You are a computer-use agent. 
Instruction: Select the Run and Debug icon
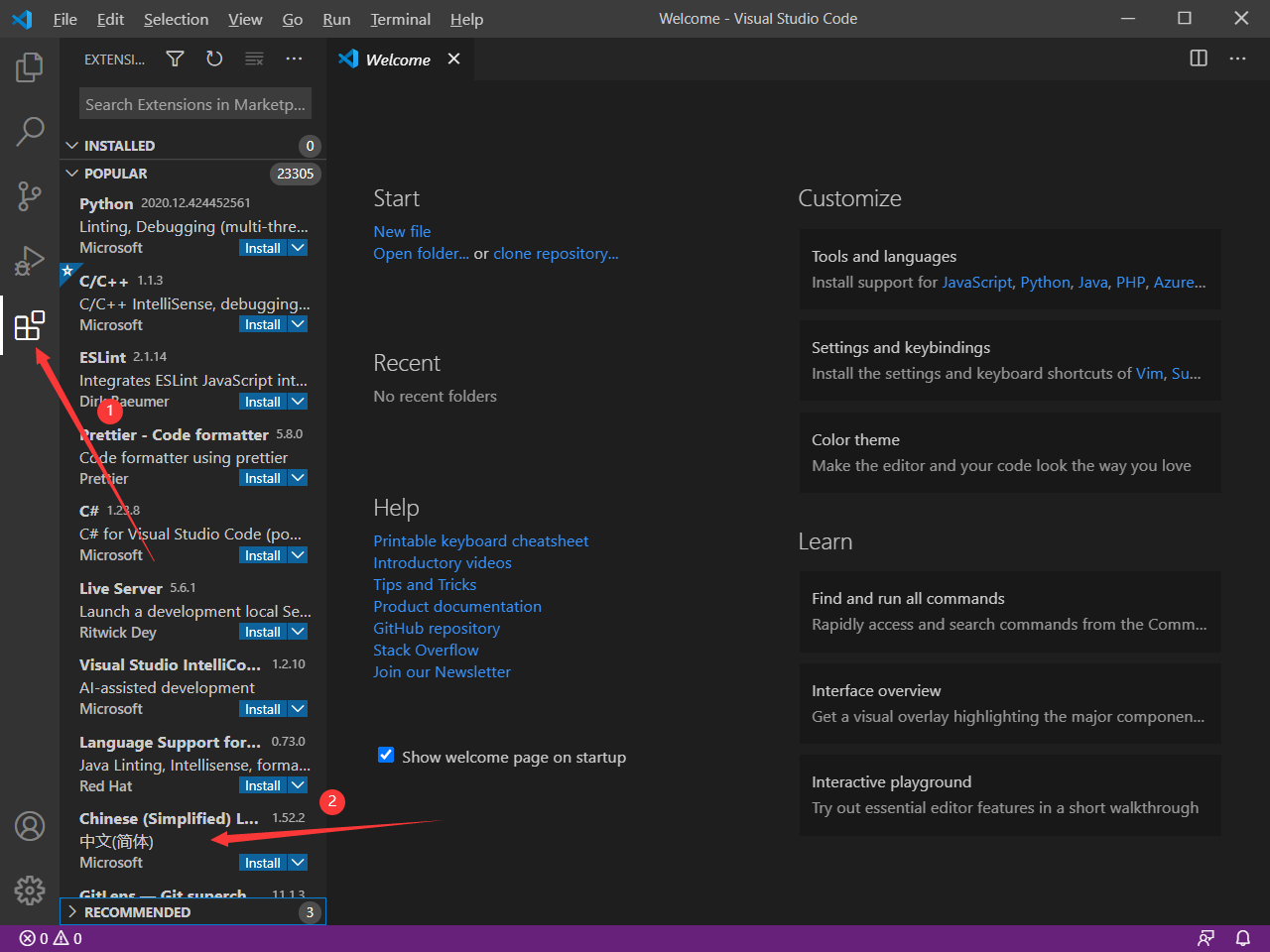(x=29, y=260)
